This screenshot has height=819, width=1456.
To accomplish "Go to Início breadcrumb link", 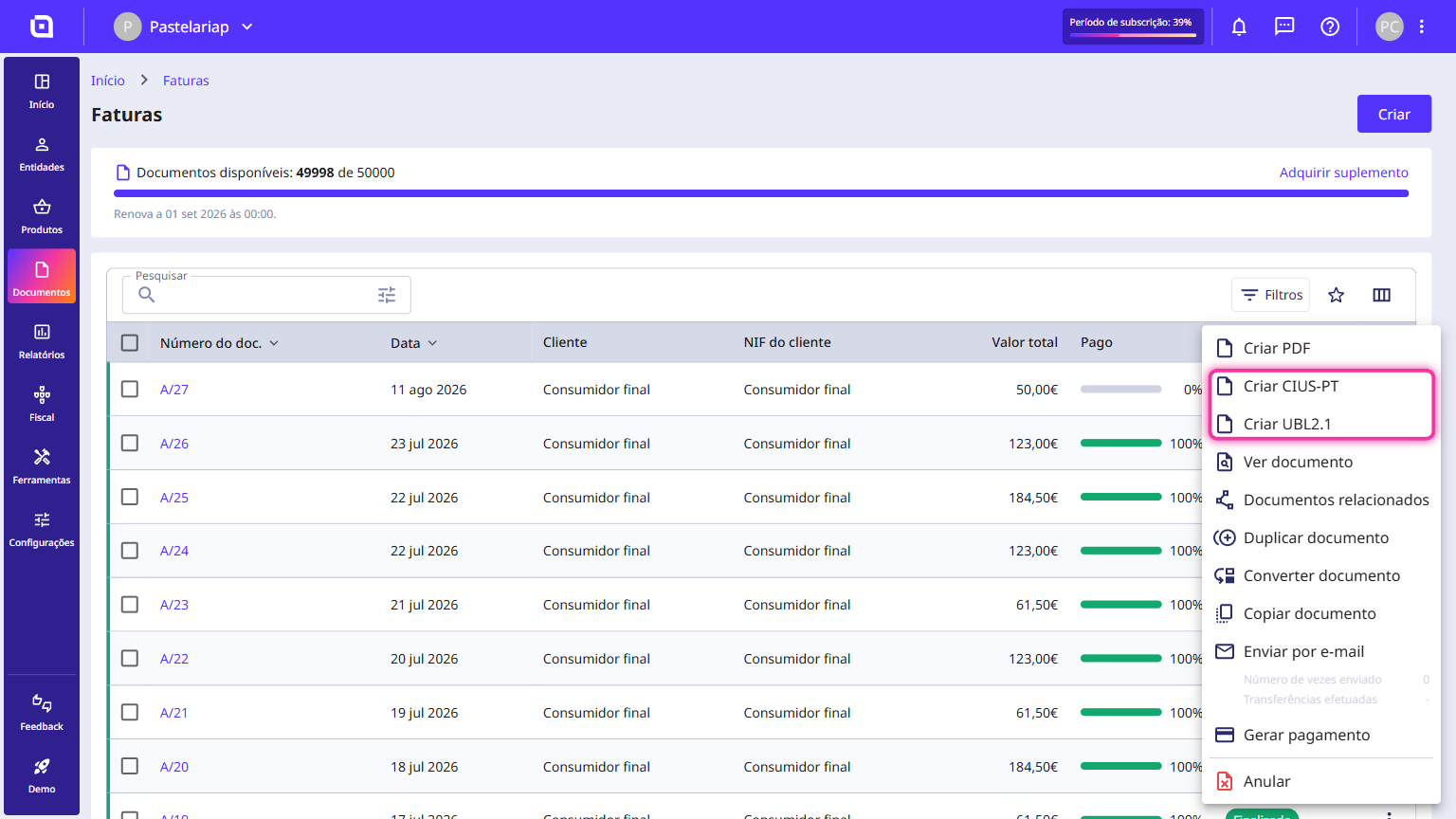I will 108,81.
